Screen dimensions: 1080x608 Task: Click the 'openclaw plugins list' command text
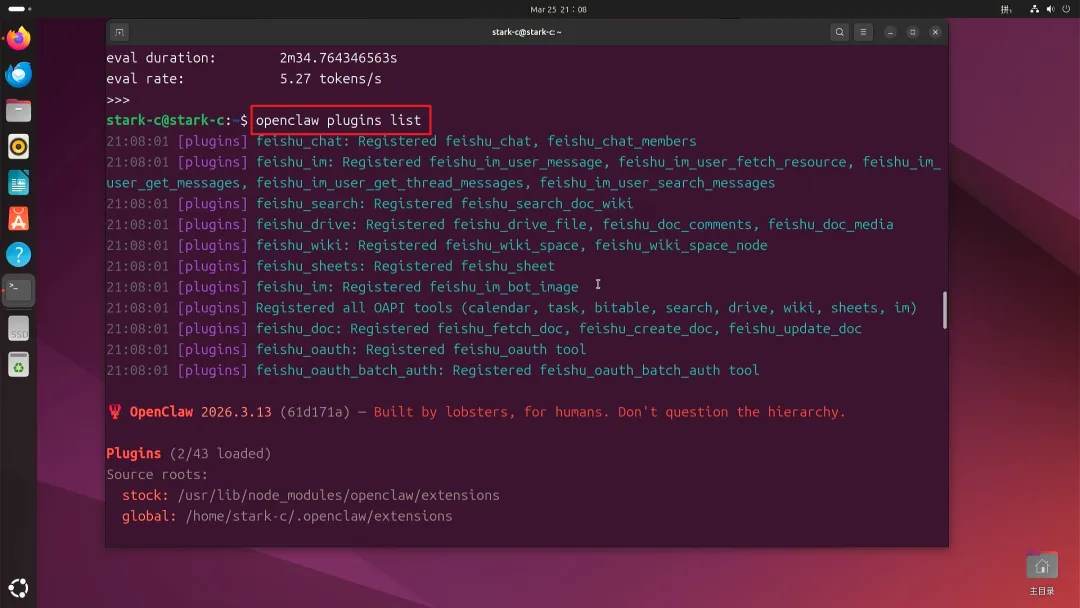click(338, 120)
